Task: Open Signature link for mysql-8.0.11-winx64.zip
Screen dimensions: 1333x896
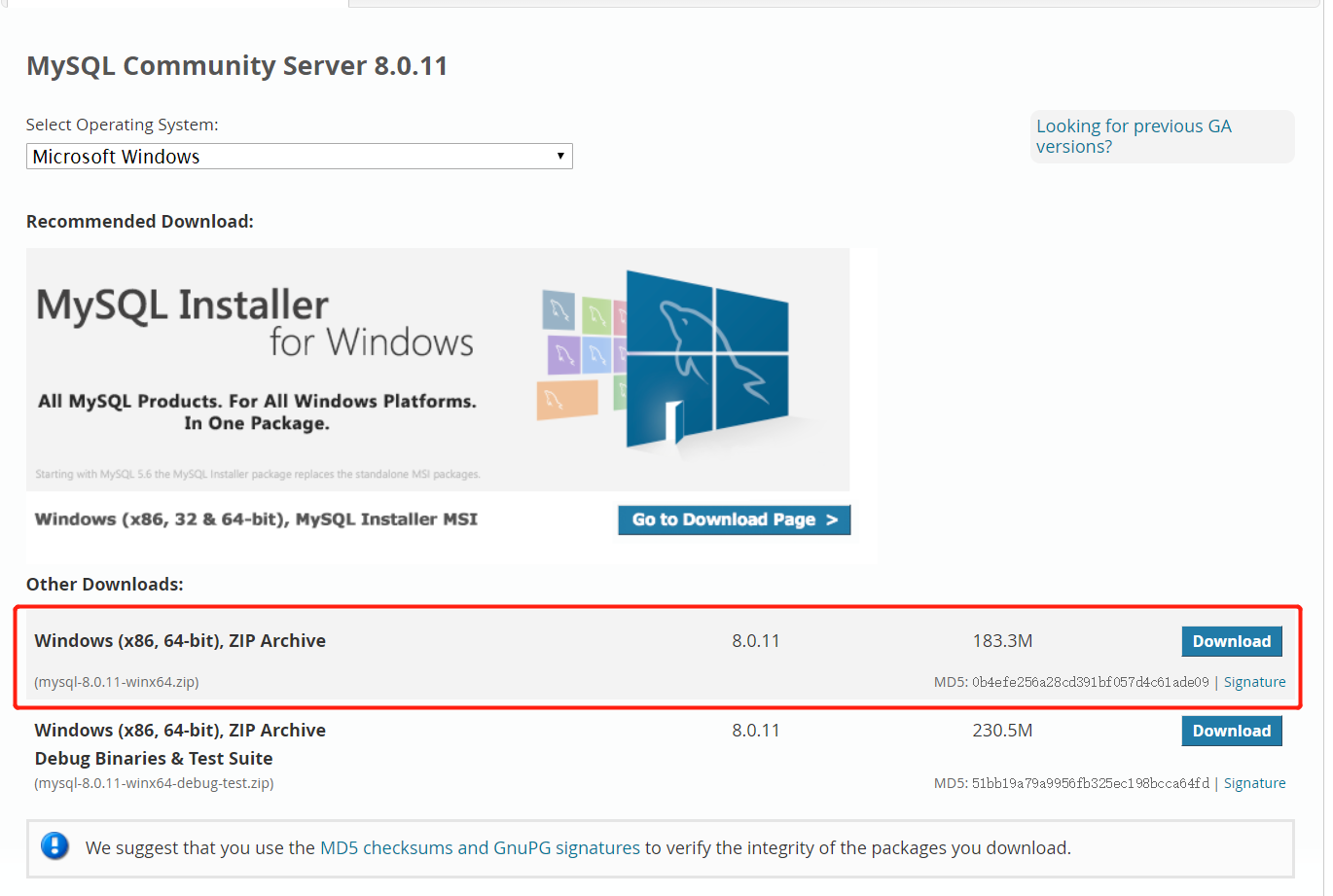Action: [x=1254, y=682]
